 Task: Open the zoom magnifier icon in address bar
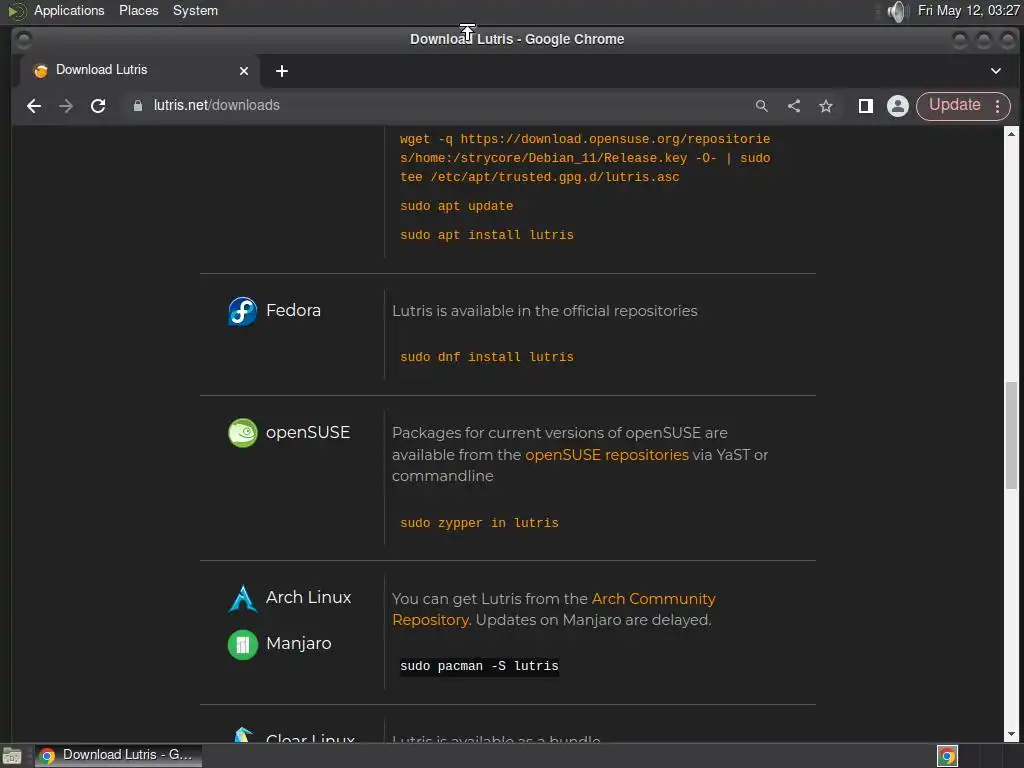point(761,106)
